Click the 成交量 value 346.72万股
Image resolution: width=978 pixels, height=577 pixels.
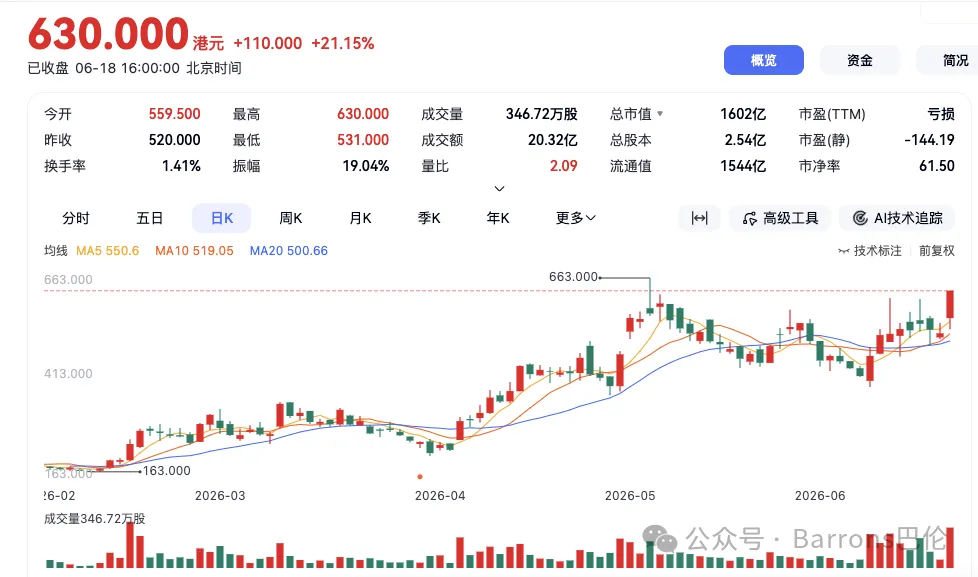541,114
